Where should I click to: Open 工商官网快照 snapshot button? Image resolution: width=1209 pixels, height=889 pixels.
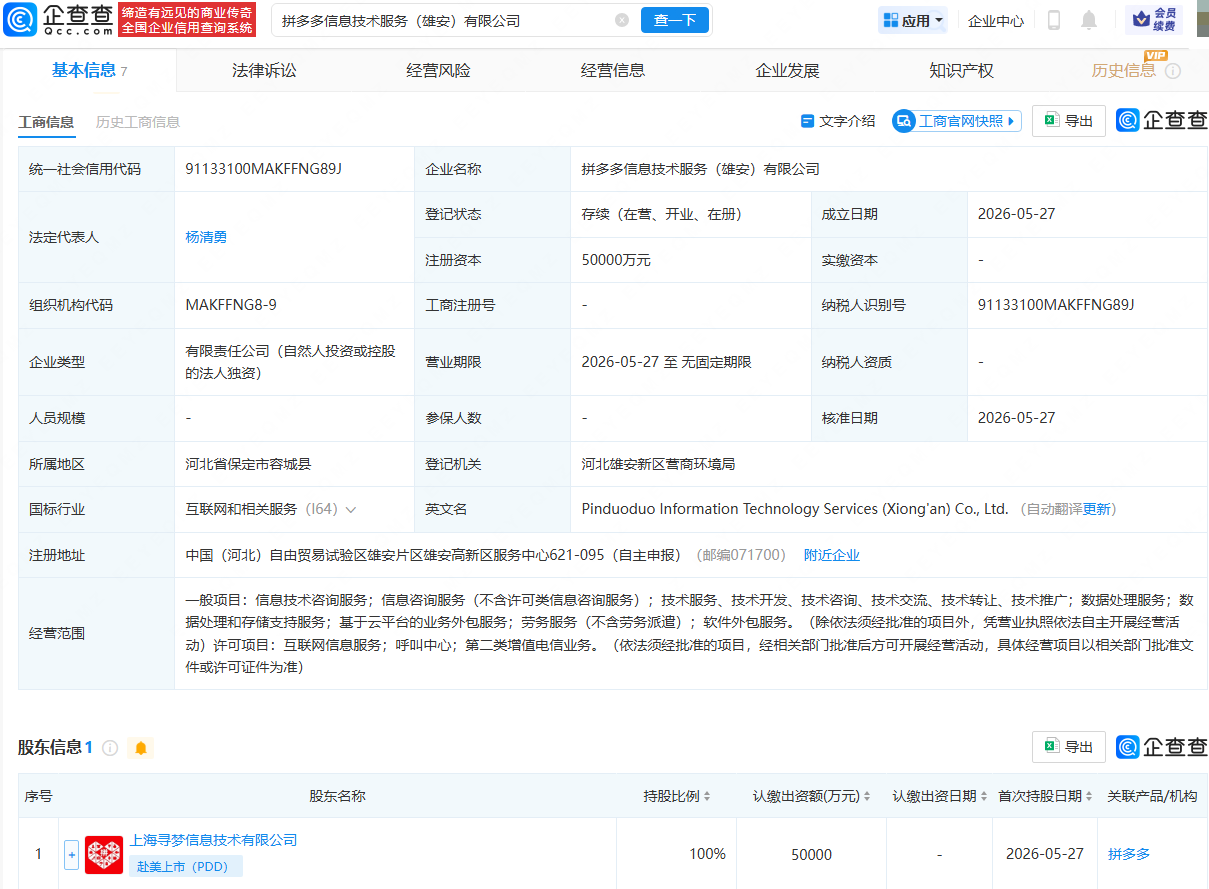pos(957,121)
